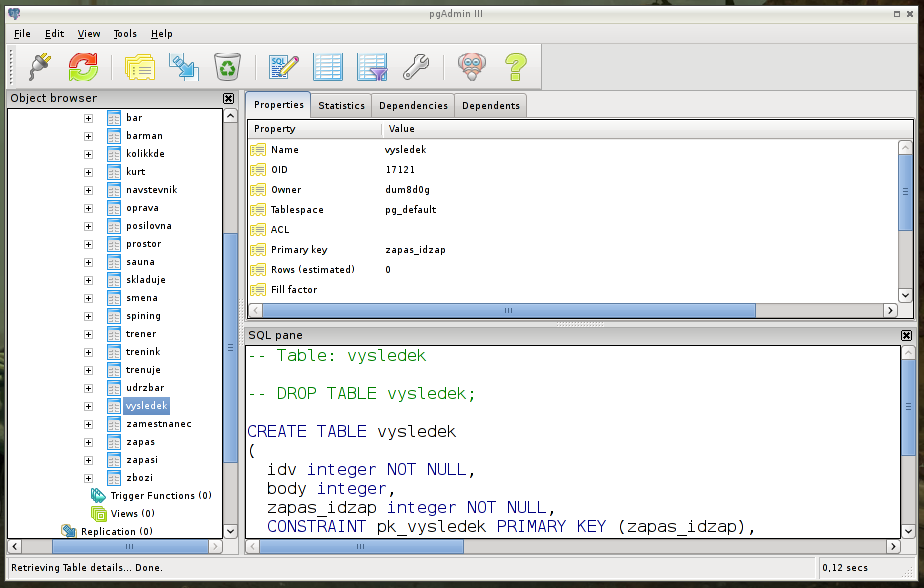Click the Object browser vertical scrollbar thumb
Image resolution: width=924 pixels, height=588 pixels.
pyautogui.click(x=230, y=348)
